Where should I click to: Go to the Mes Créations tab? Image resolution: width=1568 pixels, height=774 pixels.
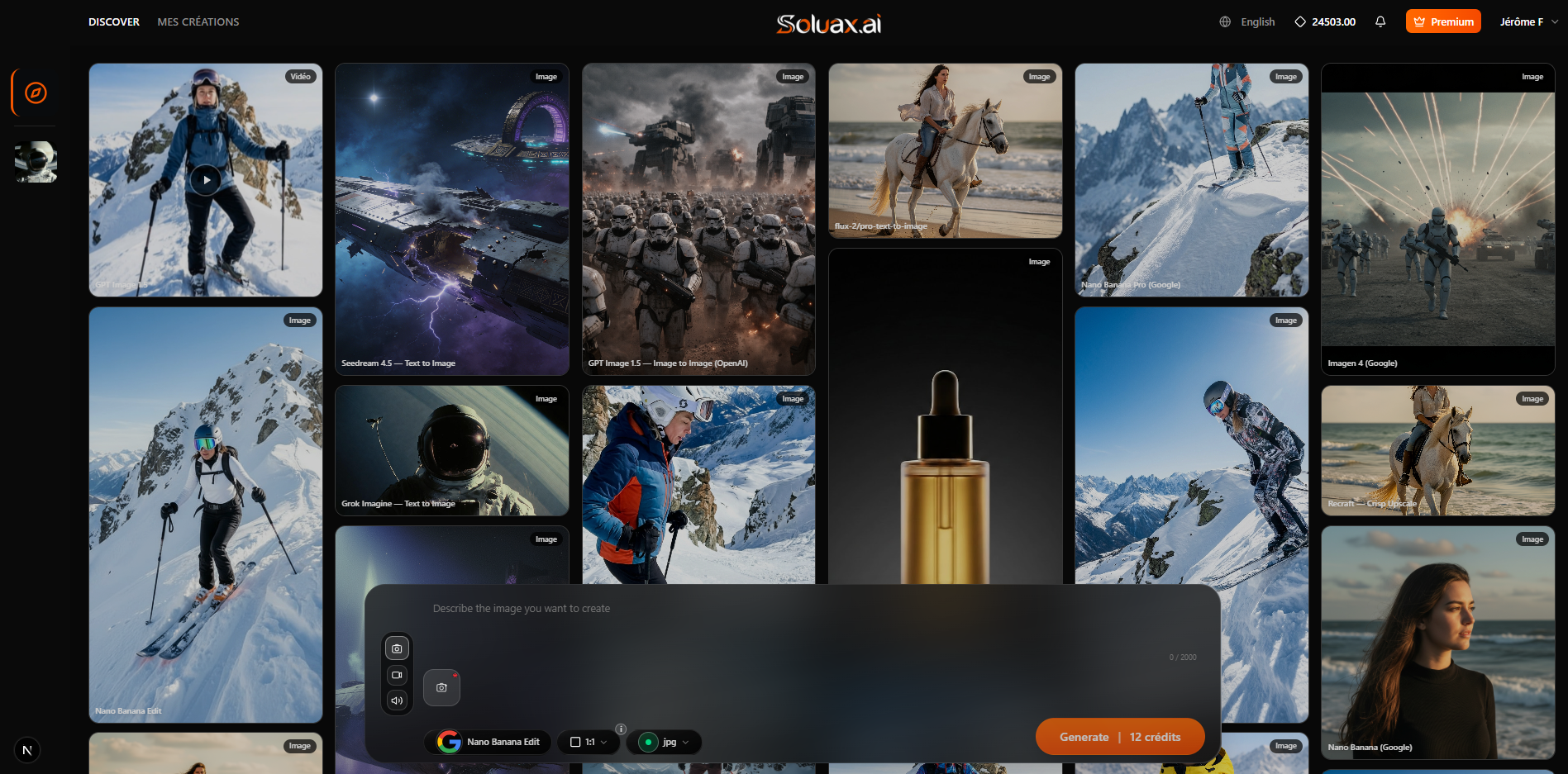(198, 22)
